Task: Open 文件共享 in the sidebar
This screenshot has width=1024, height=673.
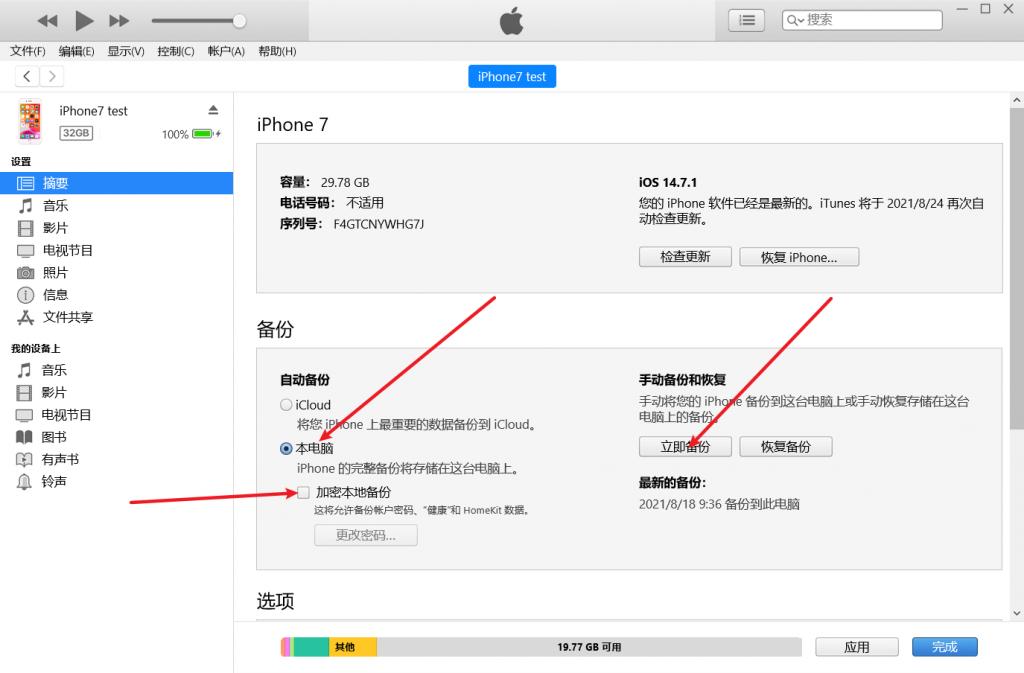Action: [66, 317]
